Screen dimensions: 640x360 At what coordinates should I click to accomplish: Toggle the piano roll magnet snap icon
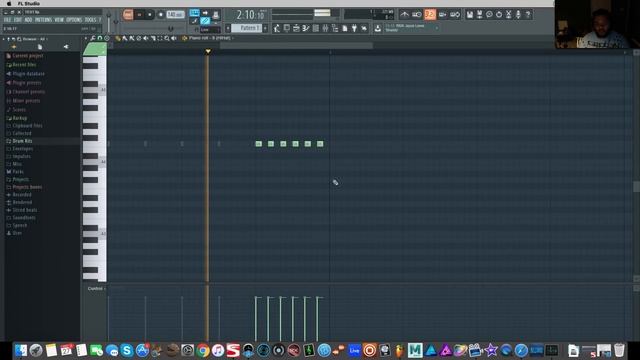[100, 38]
